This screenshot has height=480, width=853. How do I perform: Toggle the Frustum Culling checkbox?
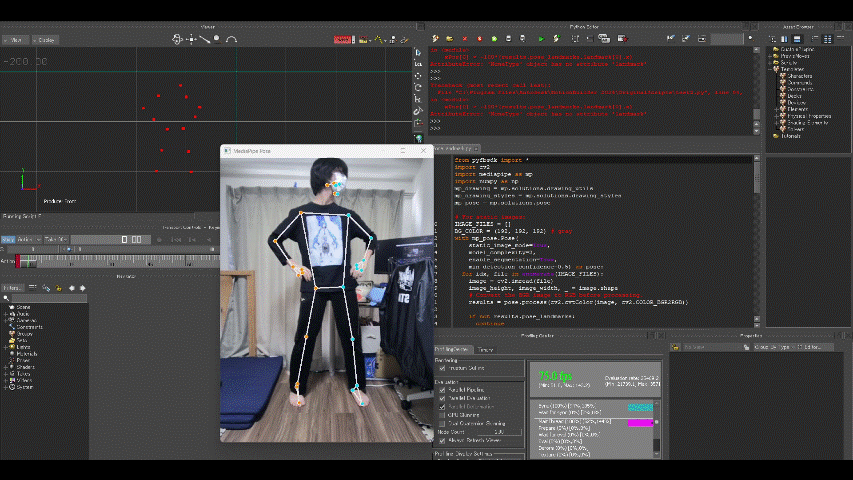coord(442,368)
